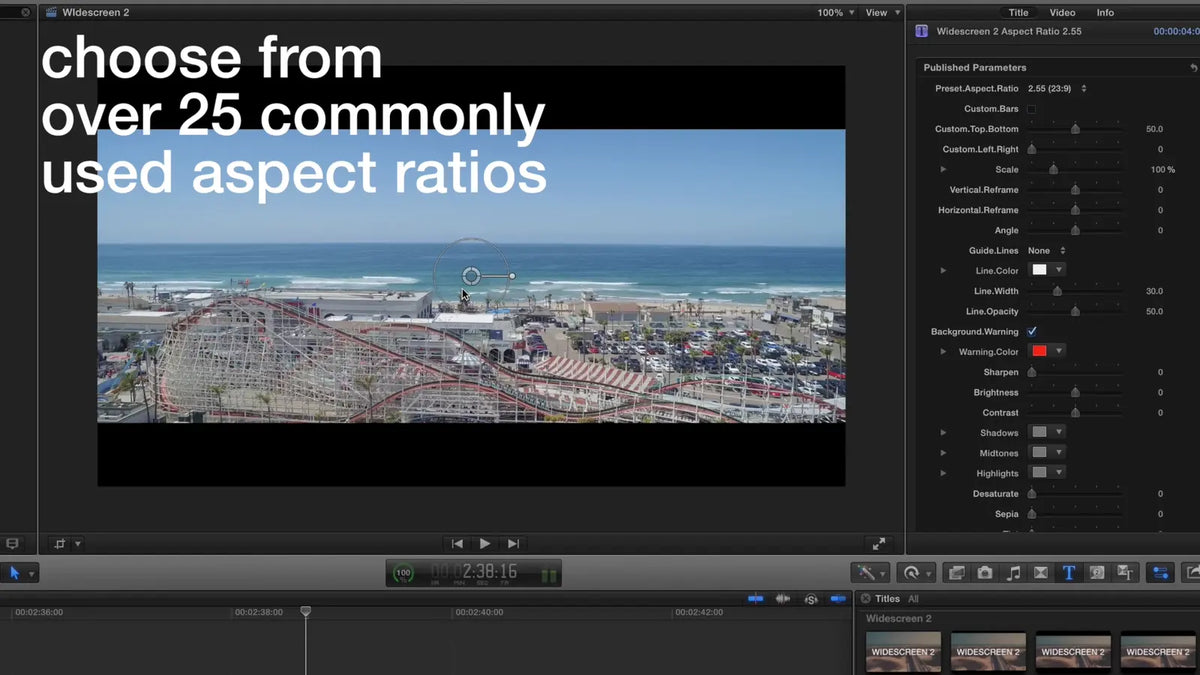The image size is (1200, 675).
Task: Expand the Scale disclosure triangle
Action: [943, 170]
